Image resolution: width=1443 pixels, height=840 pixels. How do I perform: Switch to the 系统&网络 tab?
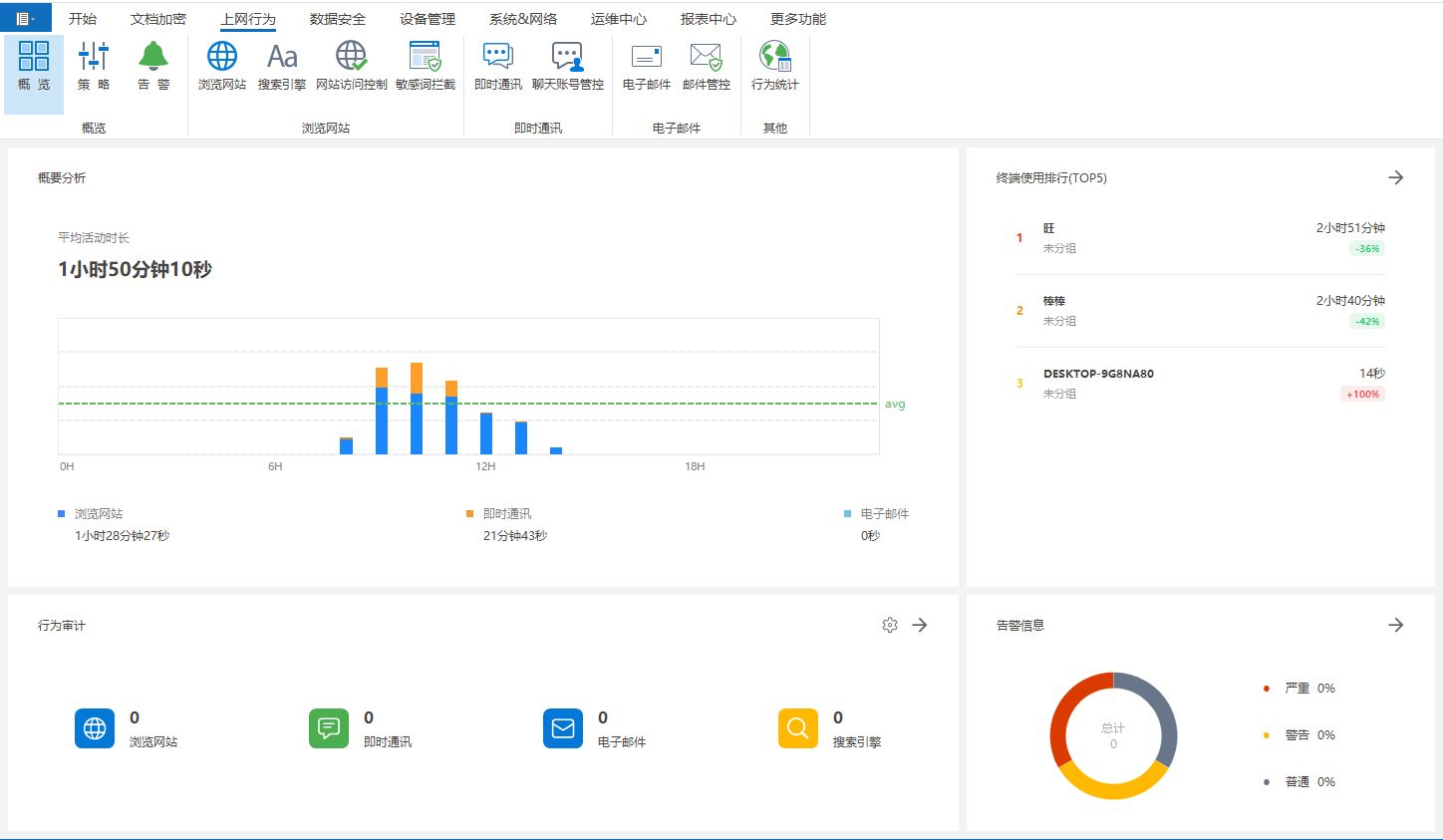523,19
